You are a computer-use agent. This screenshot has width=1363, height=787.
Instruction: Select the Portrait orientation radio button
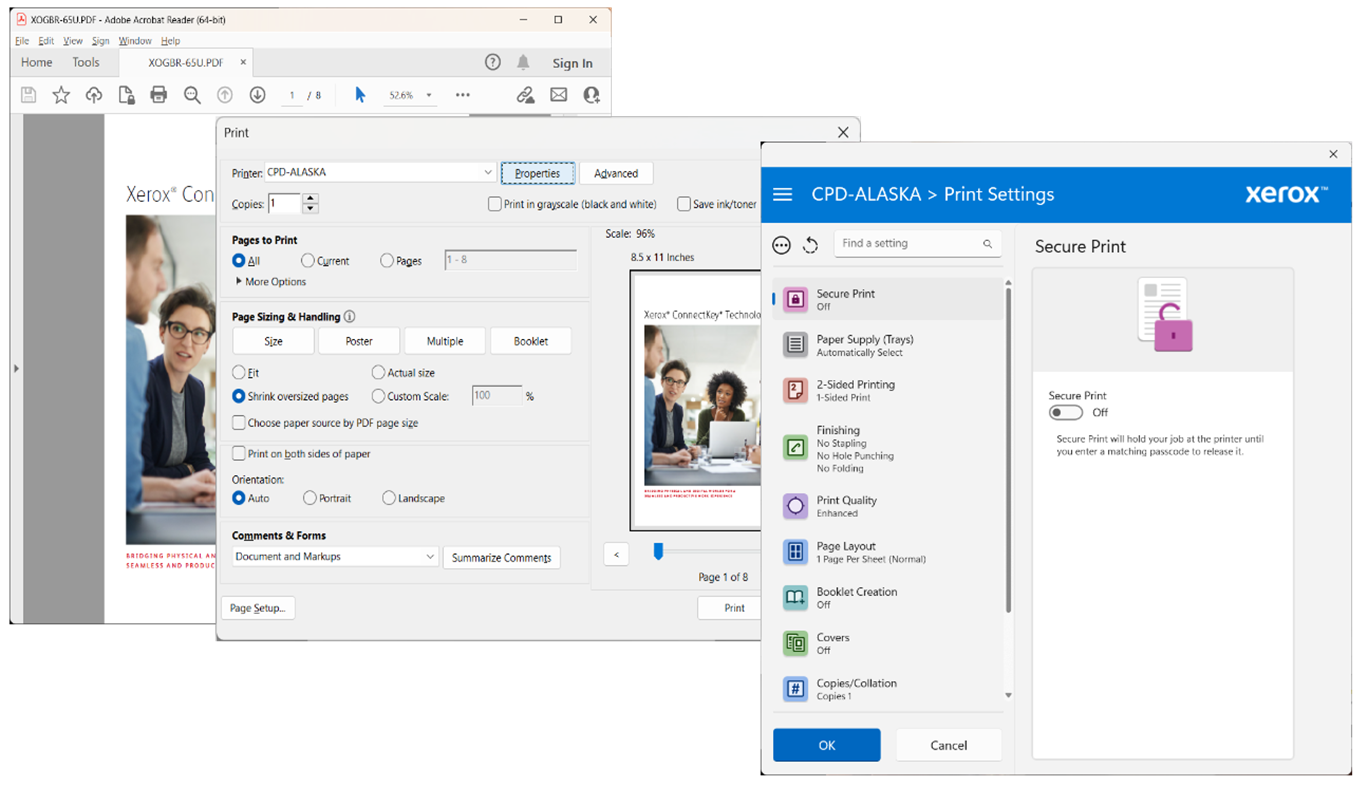click(310, 498)
